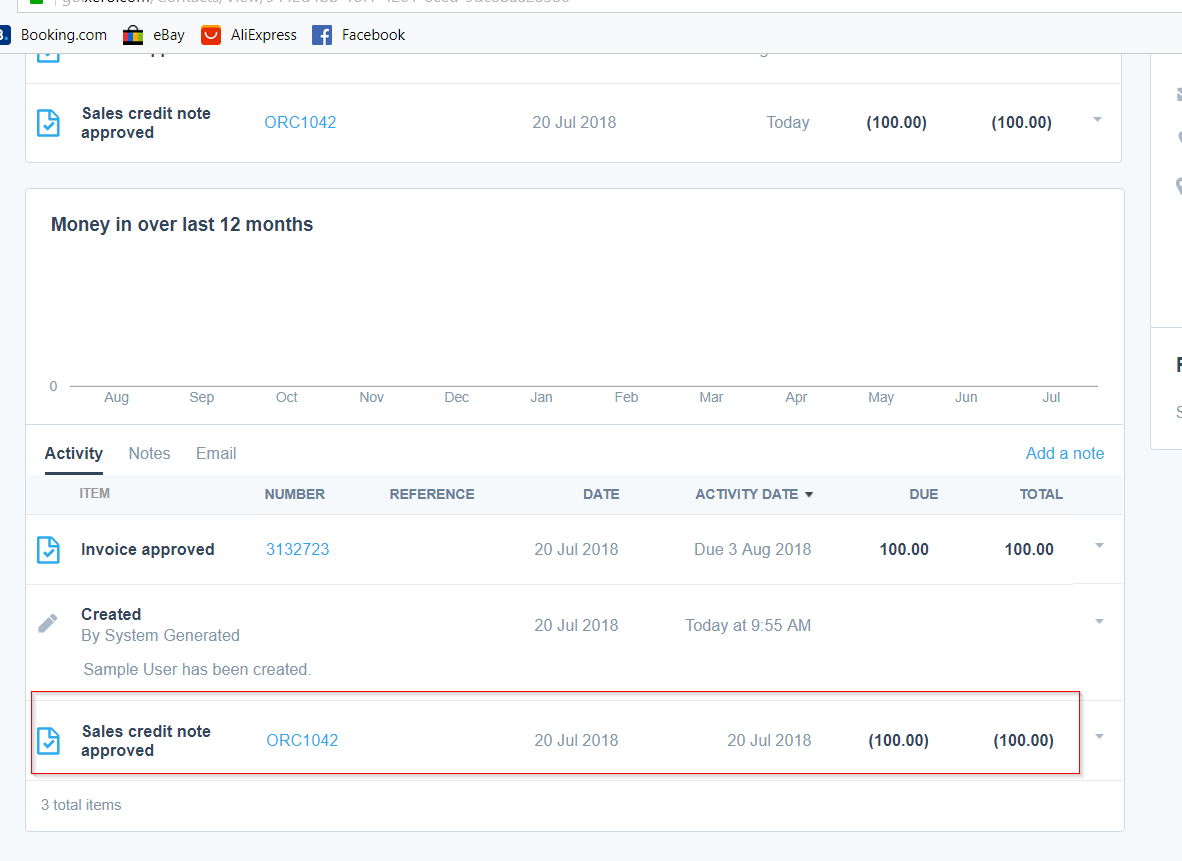Click document icon beside Invoice approved
This screenshot has width=1182, height=861.
click(48, 549)
